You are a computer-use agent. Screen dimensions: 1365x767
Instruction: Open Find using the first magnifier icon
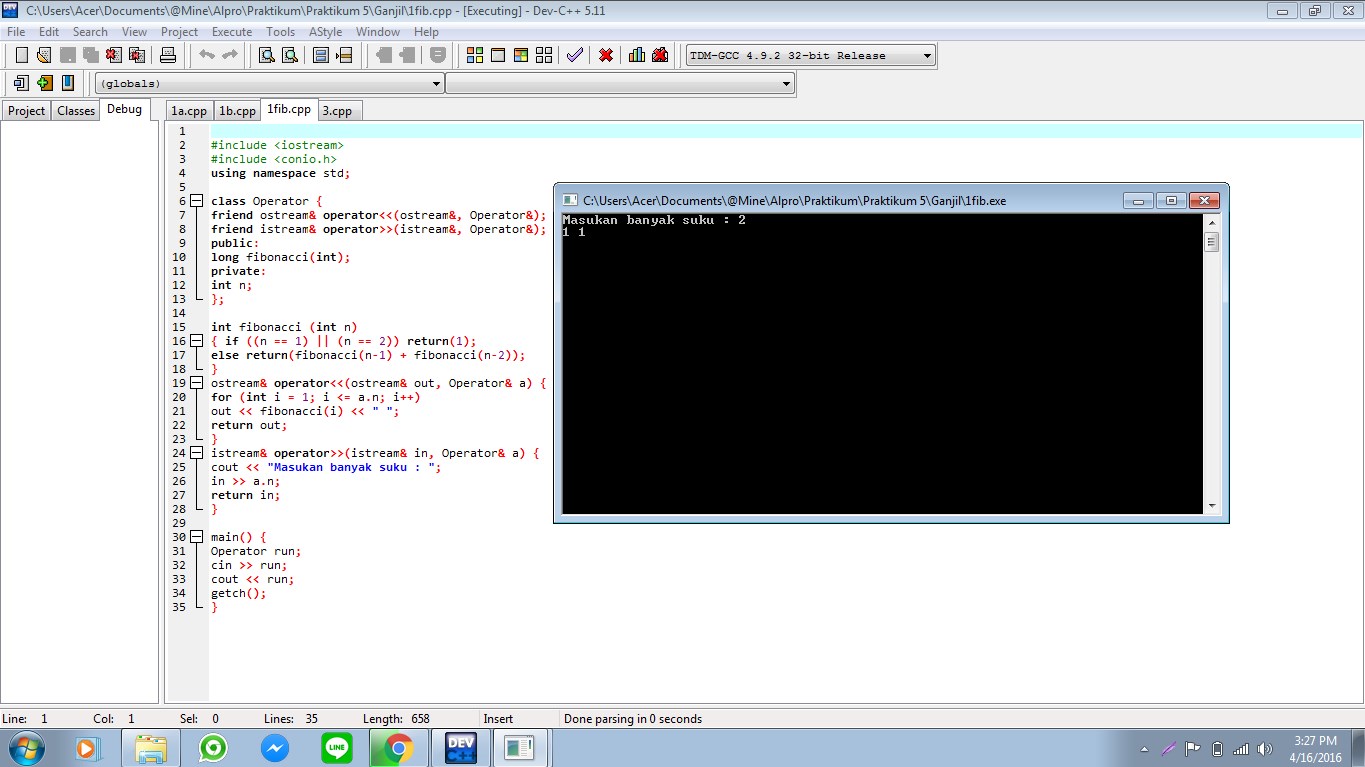coord(267,55)
